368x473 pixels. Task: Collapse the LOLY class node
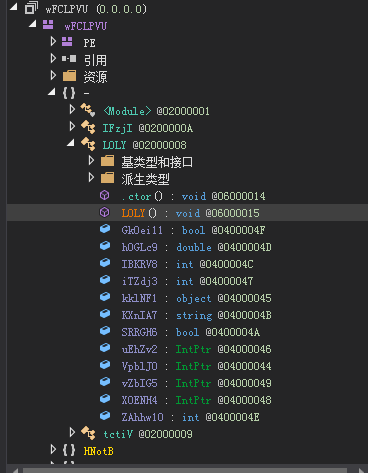[x=71, y=143]
